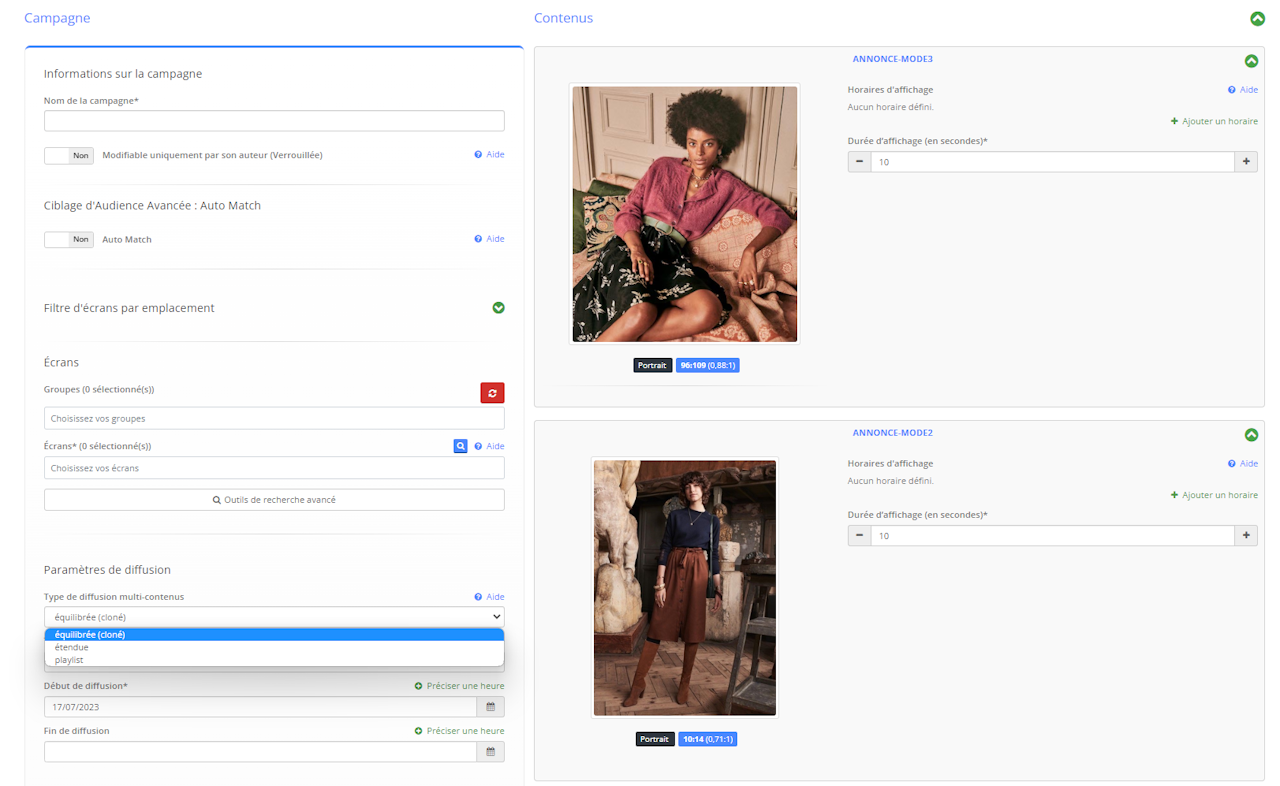The image size is (1280, 786).
Task: Select the étendue option
Action: (72, 647)
